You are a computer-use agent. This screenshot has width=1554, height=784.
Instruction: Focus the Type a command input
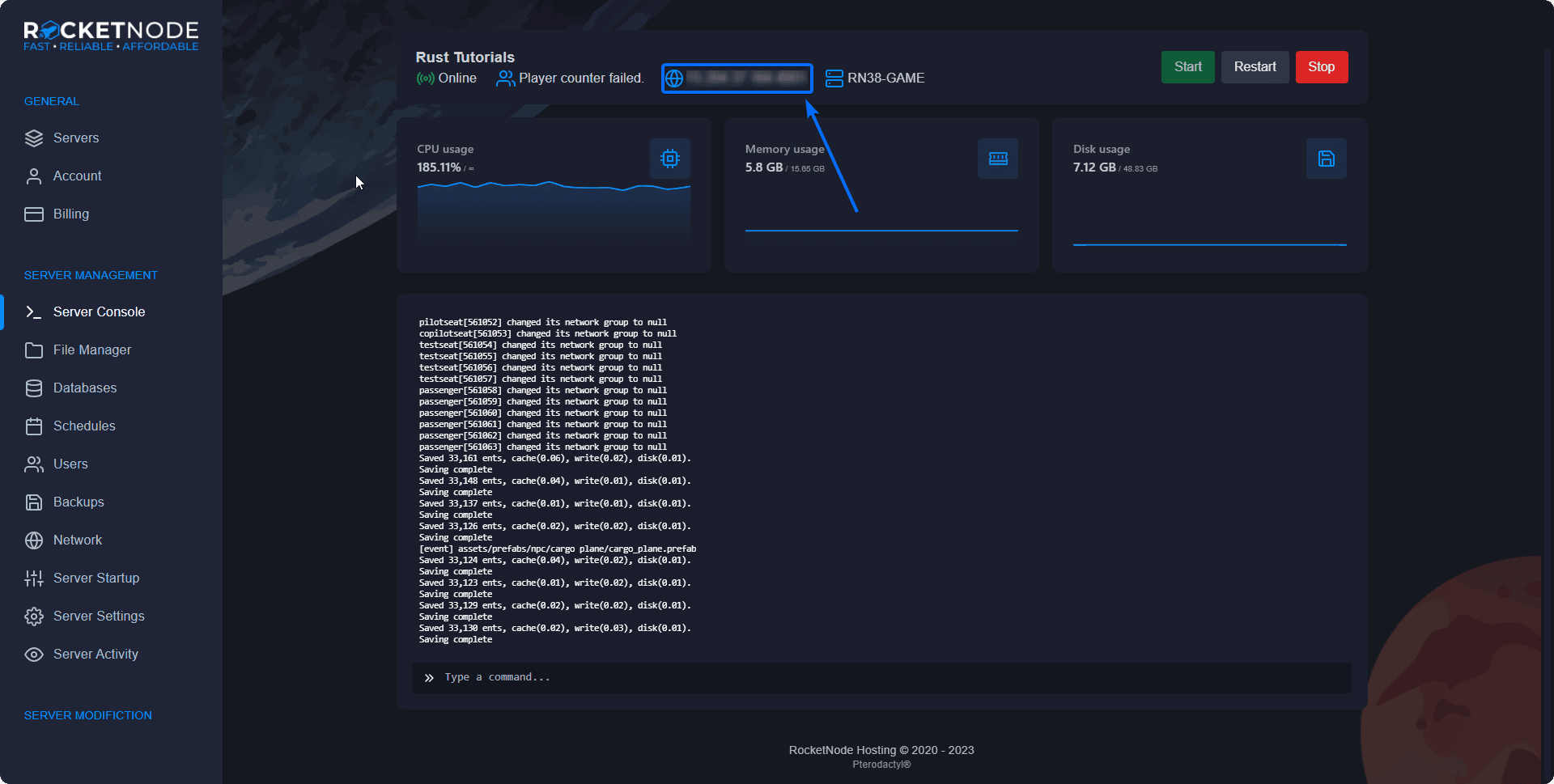pos(890,678)
